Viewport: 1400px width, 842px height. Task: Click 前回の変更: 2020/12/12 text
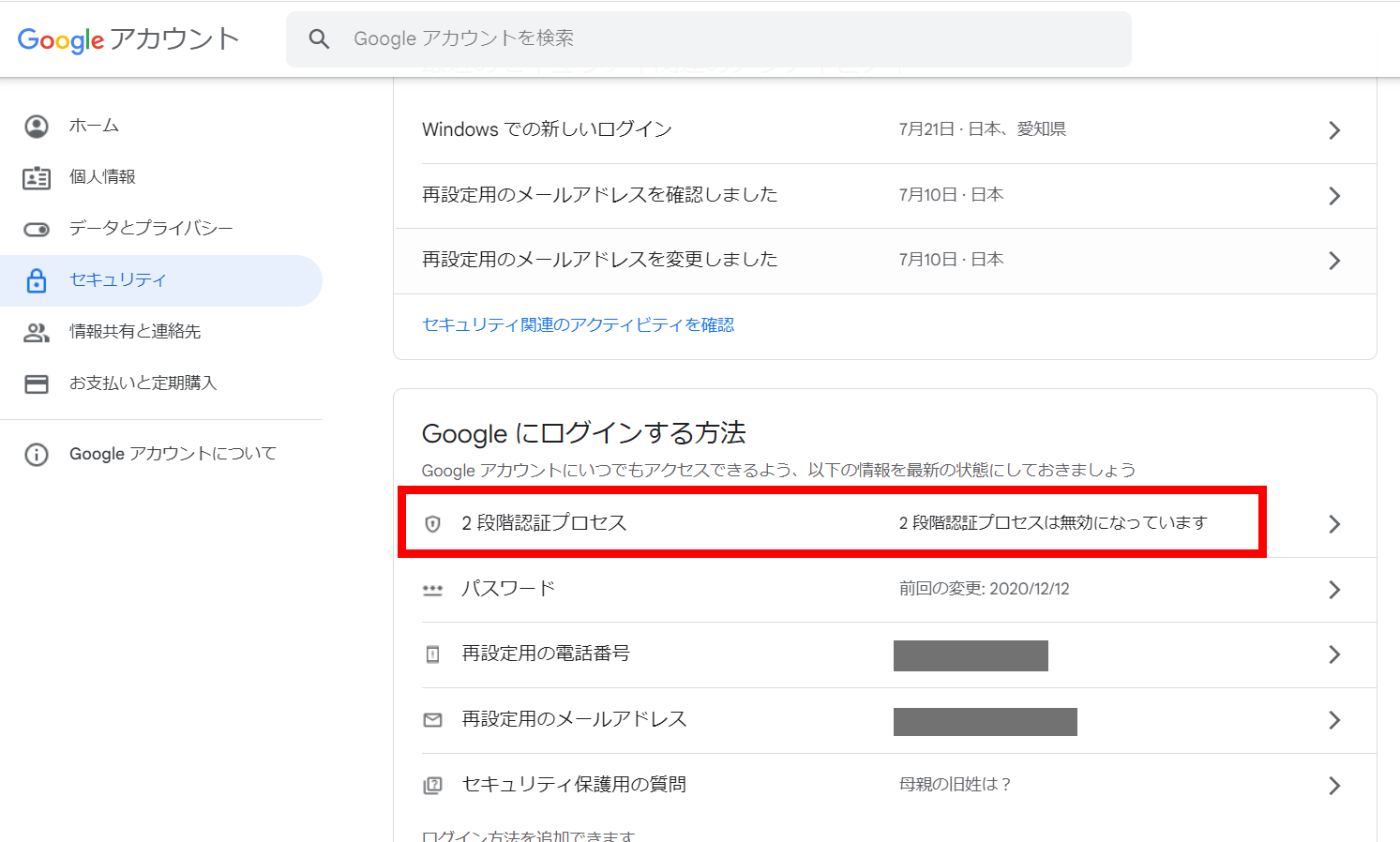[984, 589]
